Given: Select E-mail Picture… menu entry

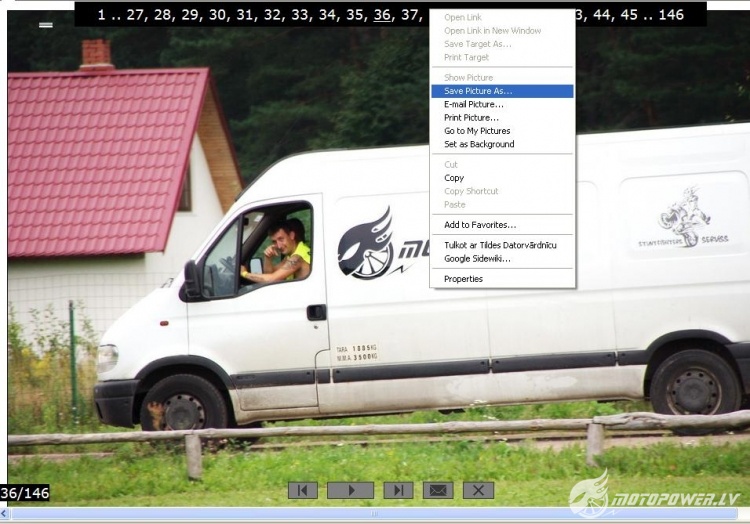Looking at the screenshot, I should (502, 104).
